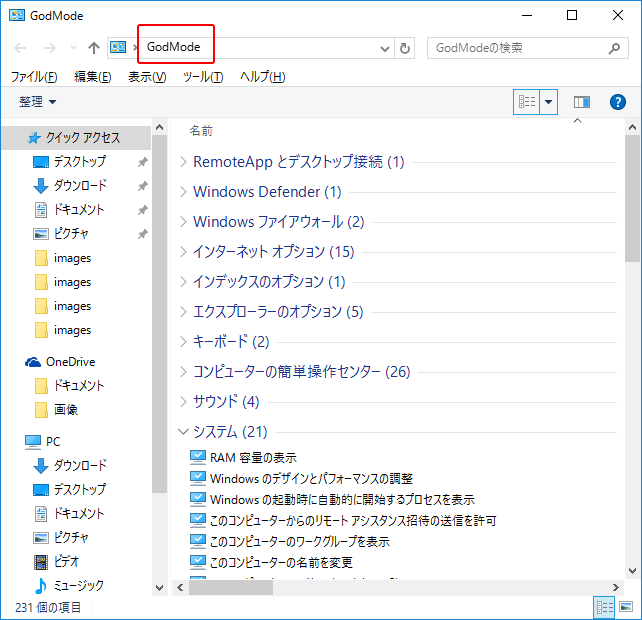Expand the キーボード group
This screenshot has height=620, width=642.
click(183, 342)
